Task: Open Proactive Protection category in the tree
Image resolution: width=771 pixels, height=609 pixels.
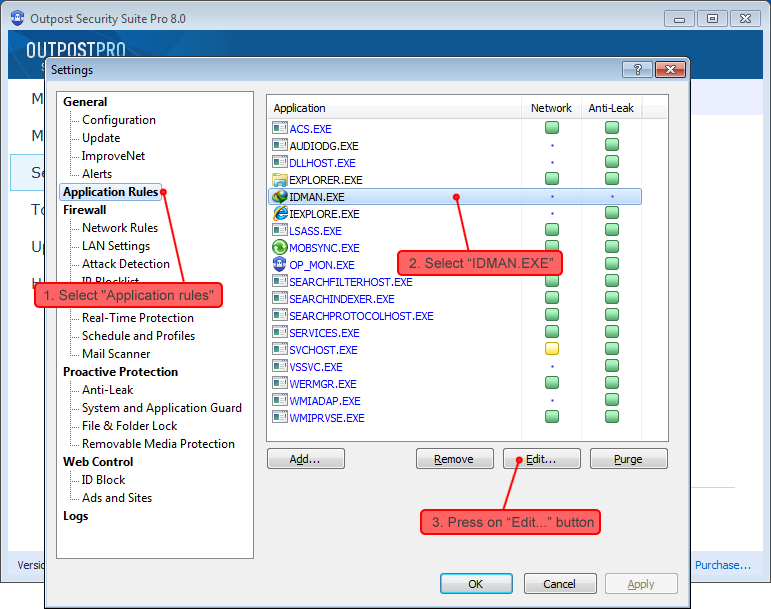Action: pyautogui.click(x=120, y=372)
